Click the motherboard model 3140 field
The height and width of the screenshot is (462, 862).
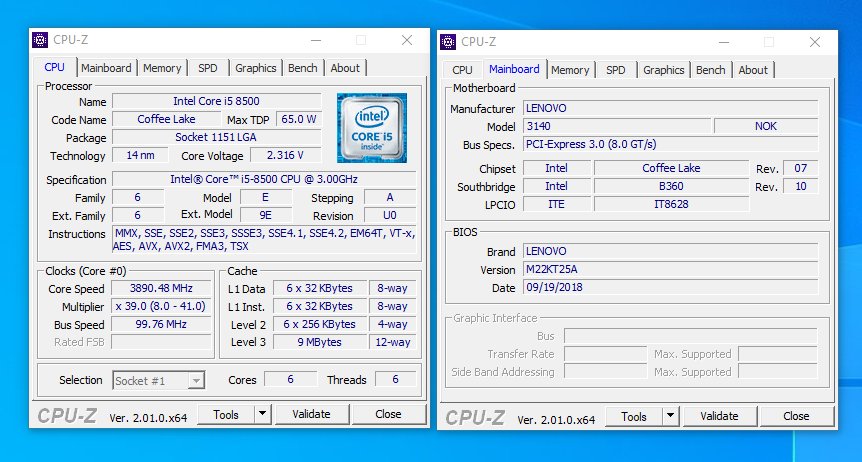[x=617, y=126]
